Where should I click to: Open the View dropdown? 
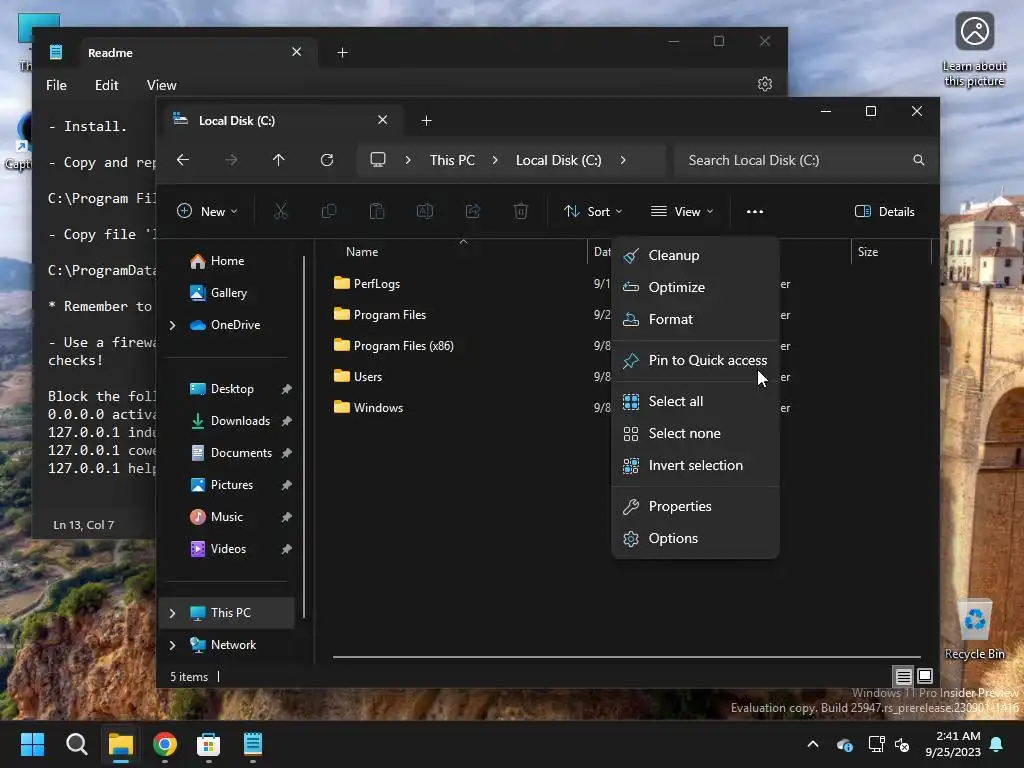pyautogui.click(x=682, y=212)
